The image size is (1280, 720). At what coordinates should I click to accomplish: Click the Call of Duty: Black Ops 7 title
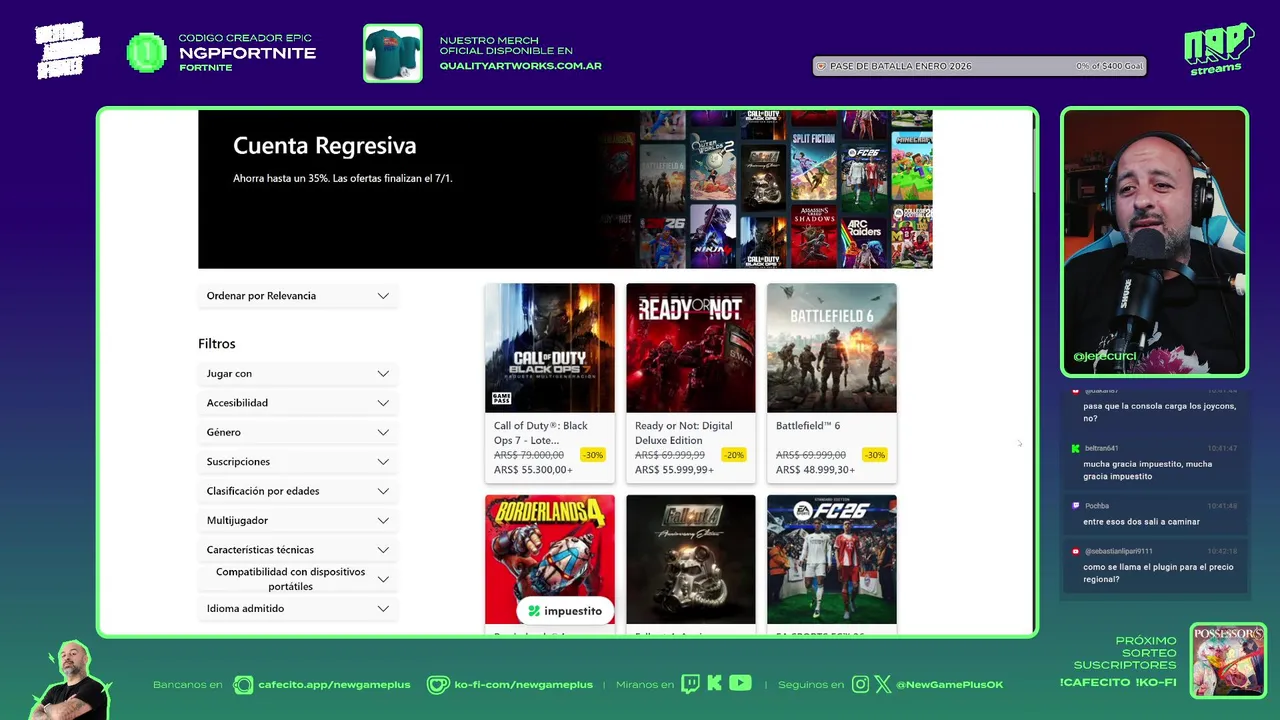point(541,433)
